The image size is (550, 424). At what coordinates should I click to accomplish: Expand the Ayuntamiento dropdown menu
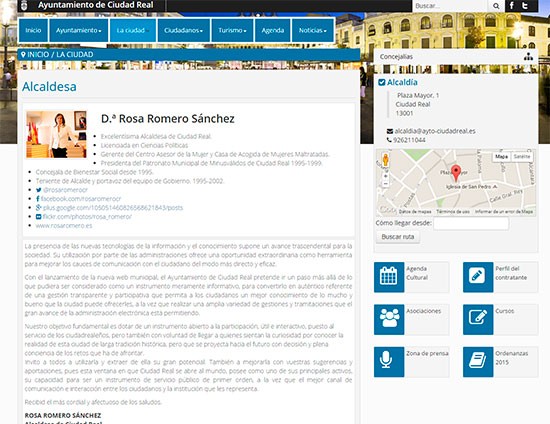point(79,31)
